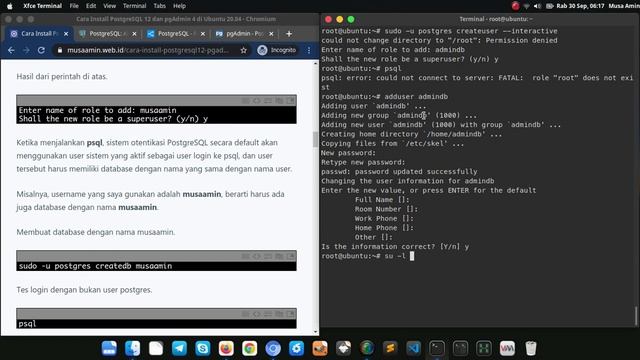Close the first PostgreSQL tab

(134, 34)
